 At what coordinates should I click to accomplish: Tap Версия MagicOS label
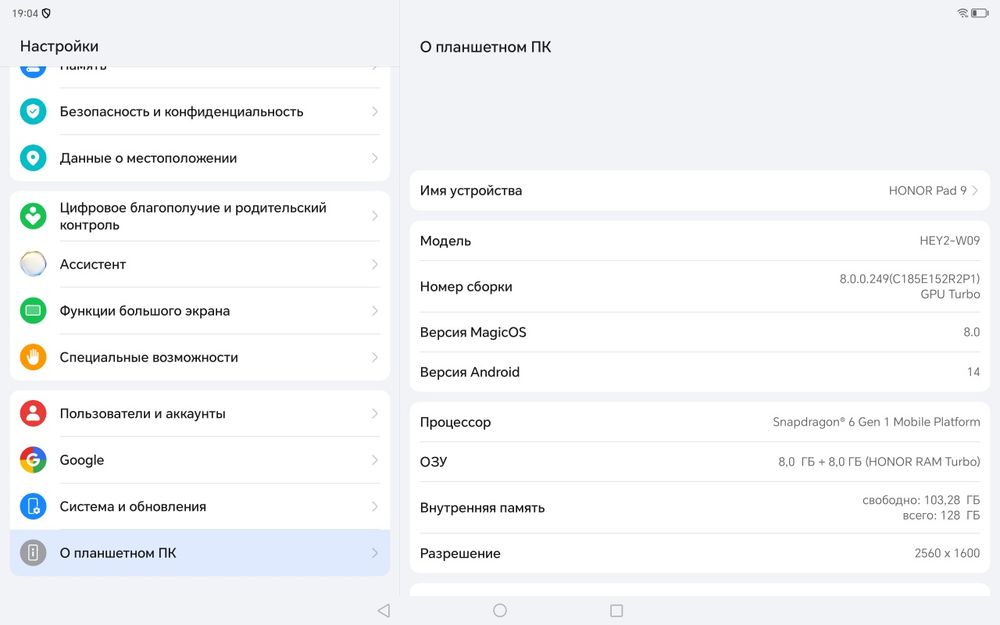click(473, 332)
